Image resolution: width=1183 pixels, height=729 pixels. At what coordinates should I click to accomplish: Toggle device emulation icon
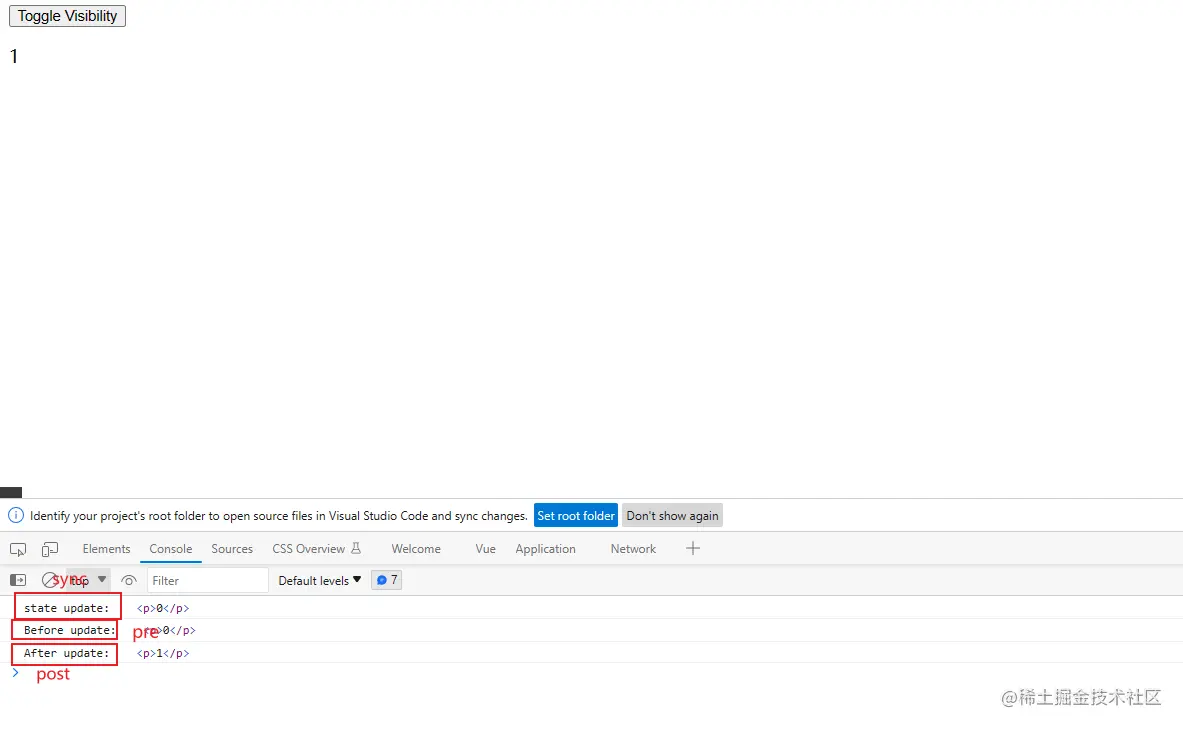[x=50, y=549]
